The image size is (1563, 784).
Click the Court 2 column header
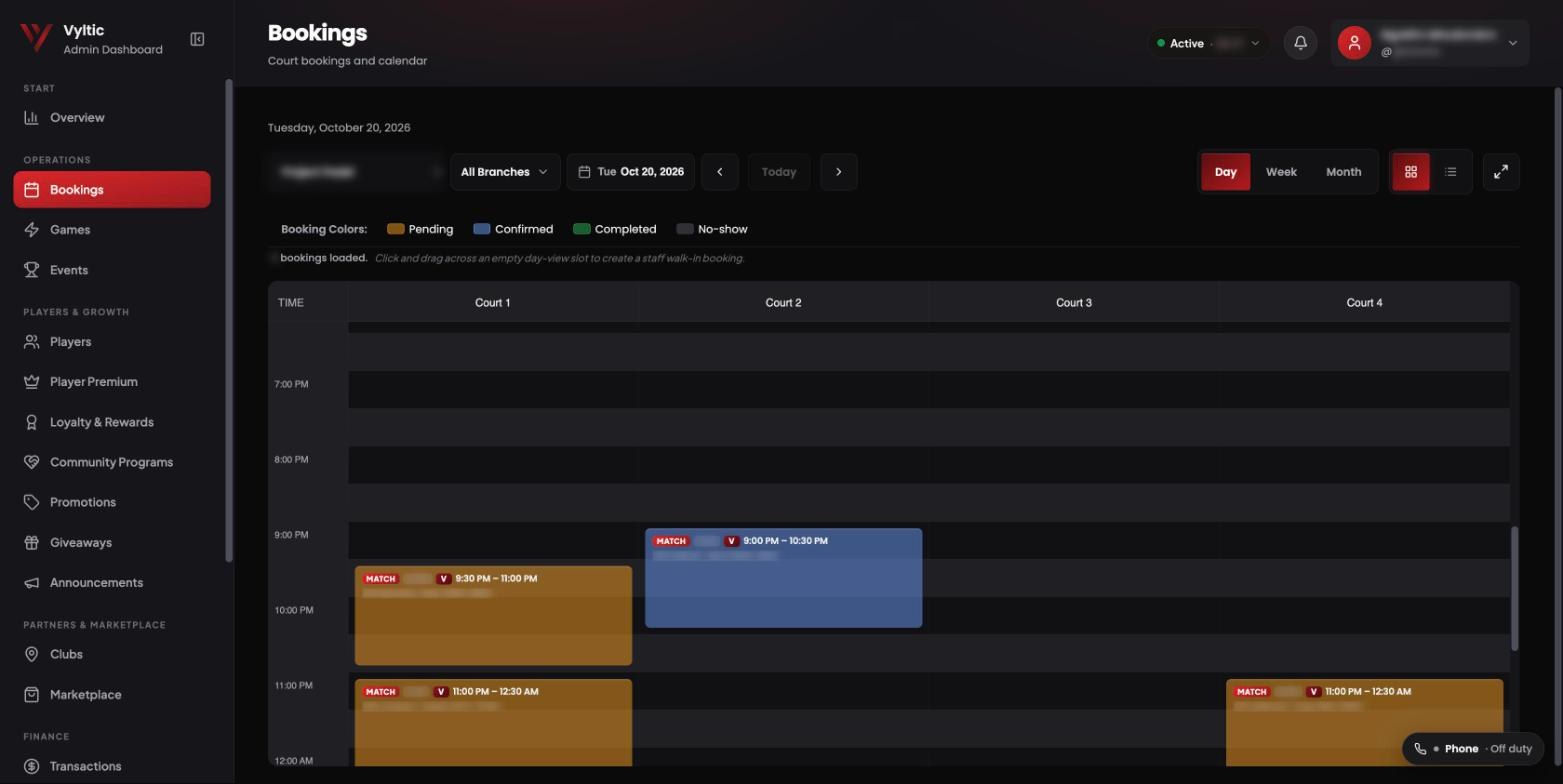point(783,302)
